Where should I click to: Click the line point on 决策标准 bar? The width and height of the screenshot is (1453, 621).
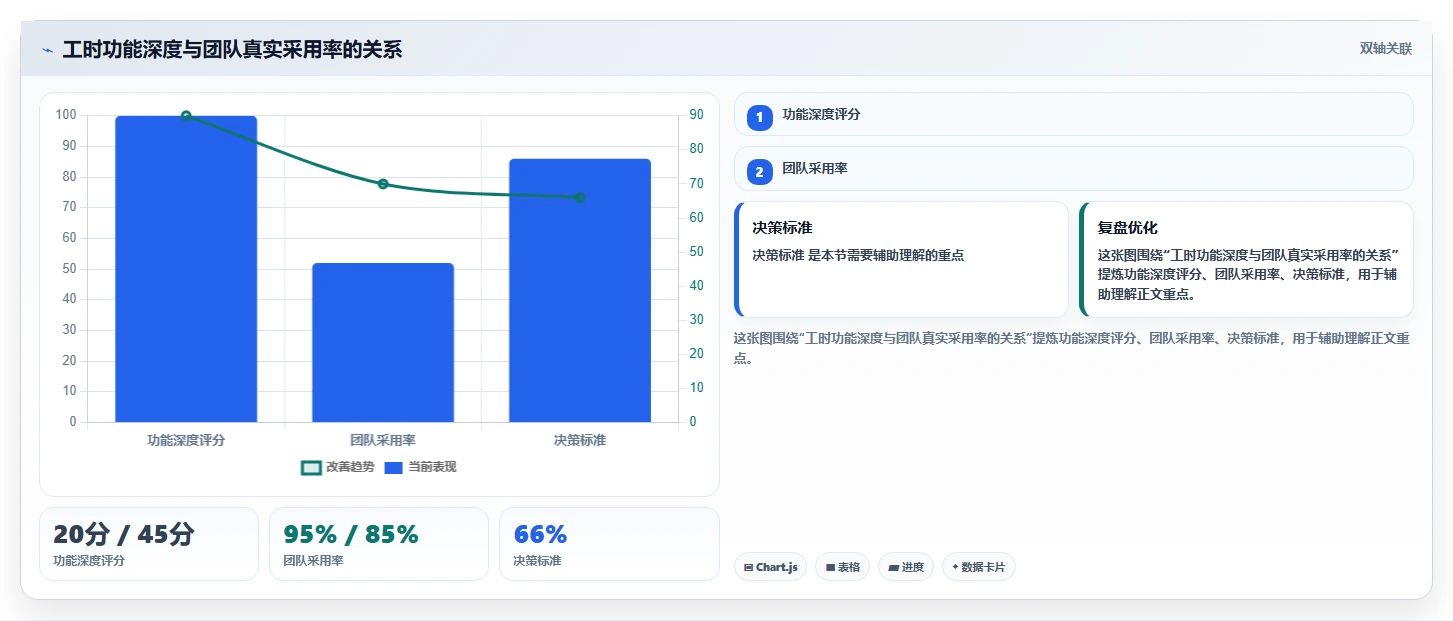pyautogui.click(x=580, y=197)
